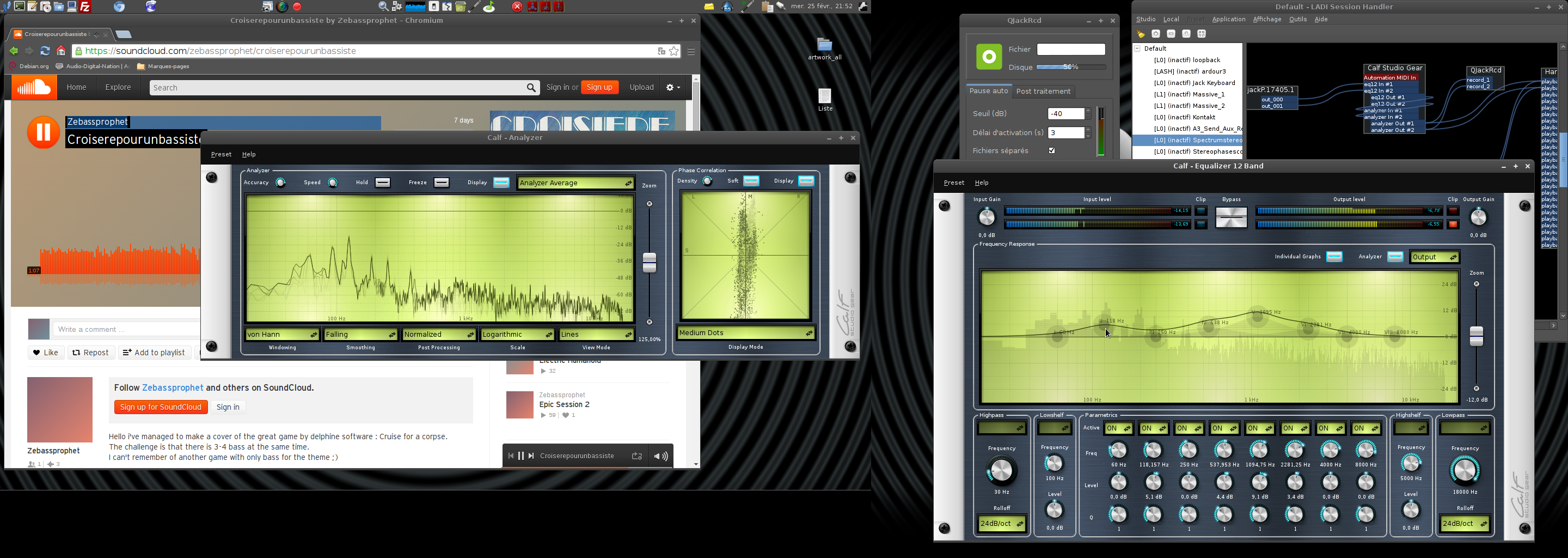1568x558 pixels.
Task: Switch to Post traitement tab in QJackRcd
Action: 1043,92
